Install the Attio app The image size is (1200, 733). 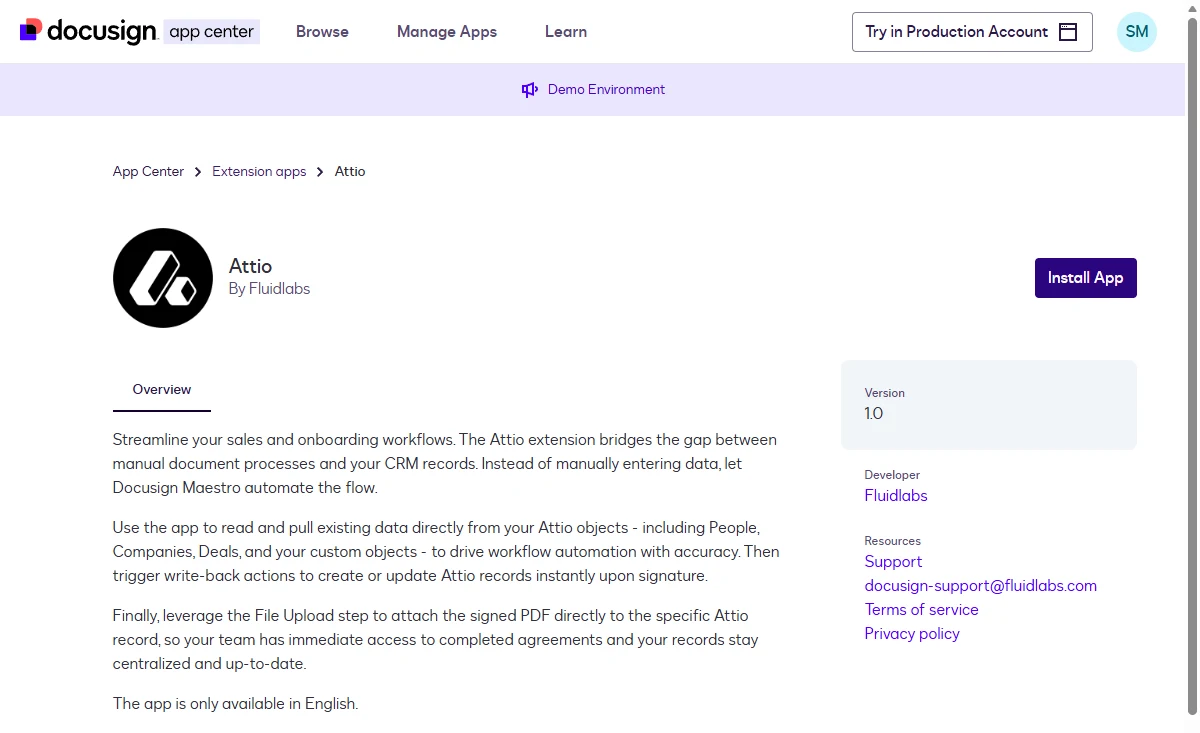[x=1086, y=278]
